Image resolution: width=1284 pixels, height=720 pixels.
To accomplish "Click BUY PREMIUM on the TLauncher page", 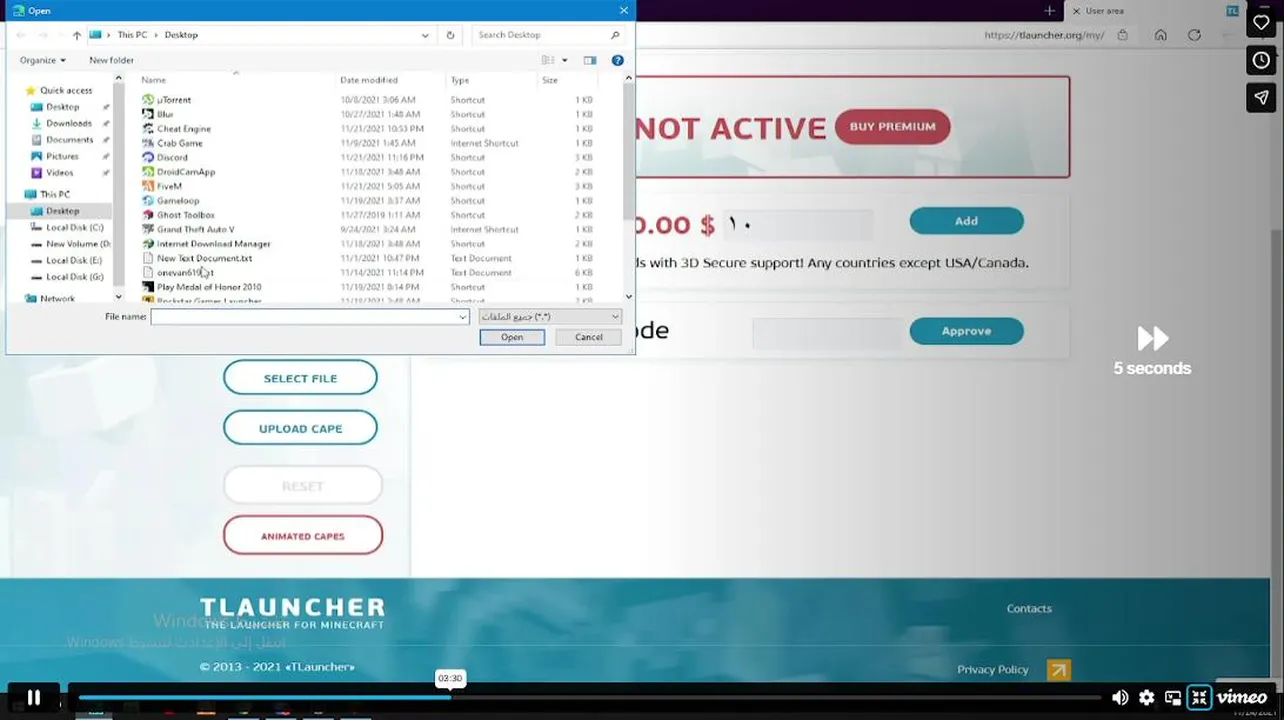I will pos(892,127).
